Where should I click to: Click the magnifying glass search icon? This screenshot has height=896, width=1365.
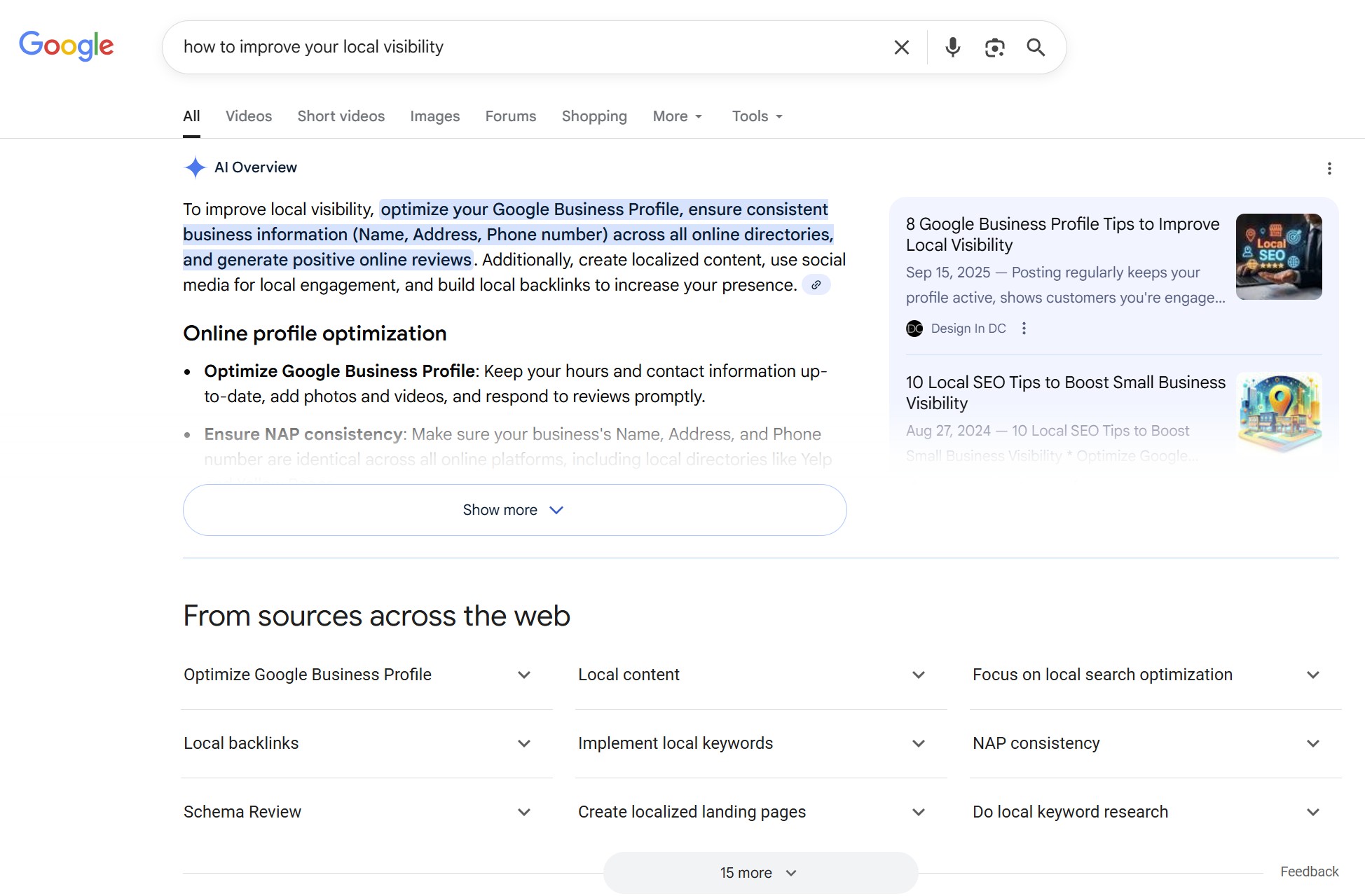tap(1036, 47)
